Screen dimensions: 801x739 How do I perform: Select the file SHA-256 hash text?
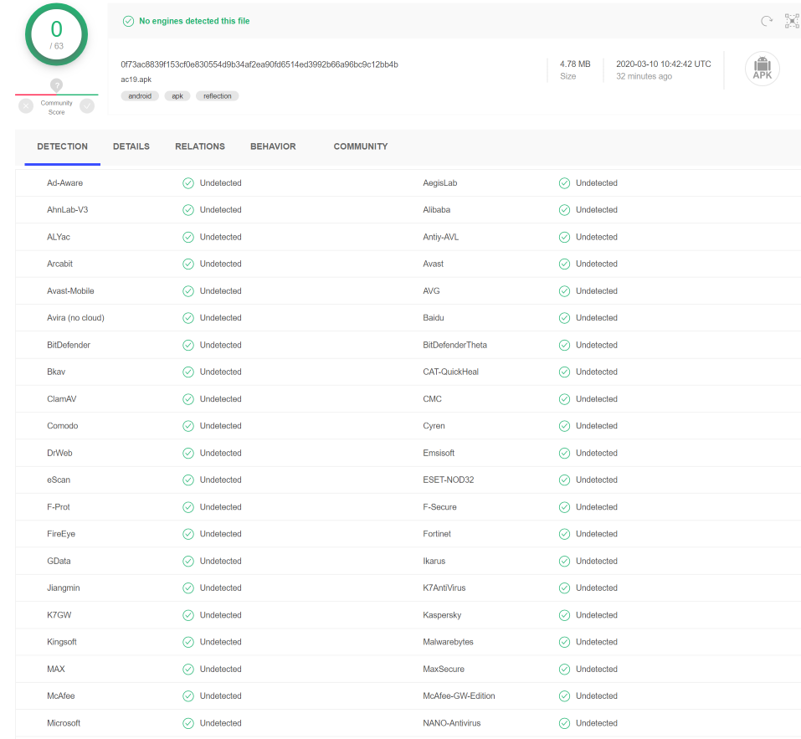tap(260, 64)
